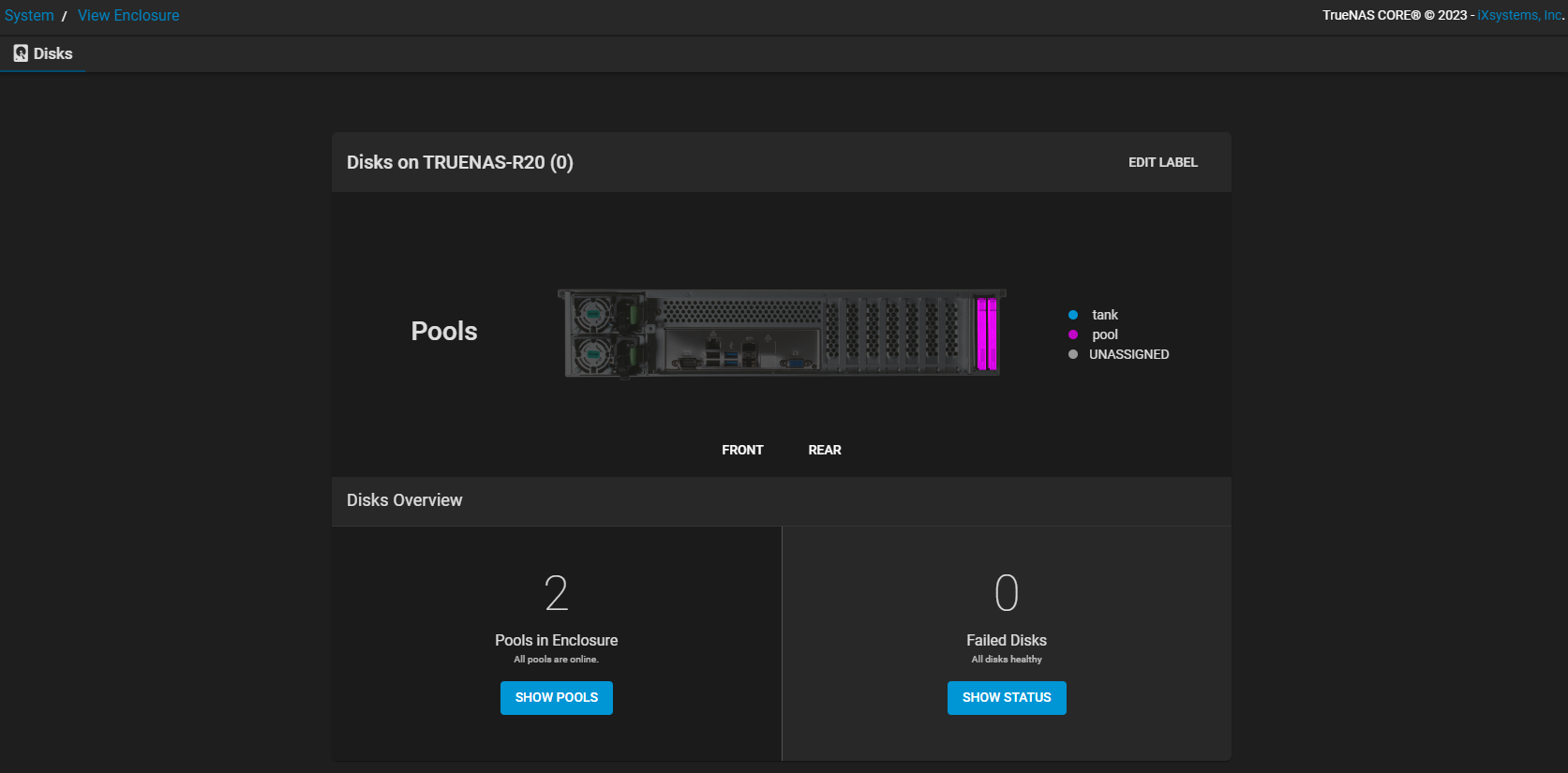Click the failed disks count 0

pyautogui.click(x=1007, y=593)
